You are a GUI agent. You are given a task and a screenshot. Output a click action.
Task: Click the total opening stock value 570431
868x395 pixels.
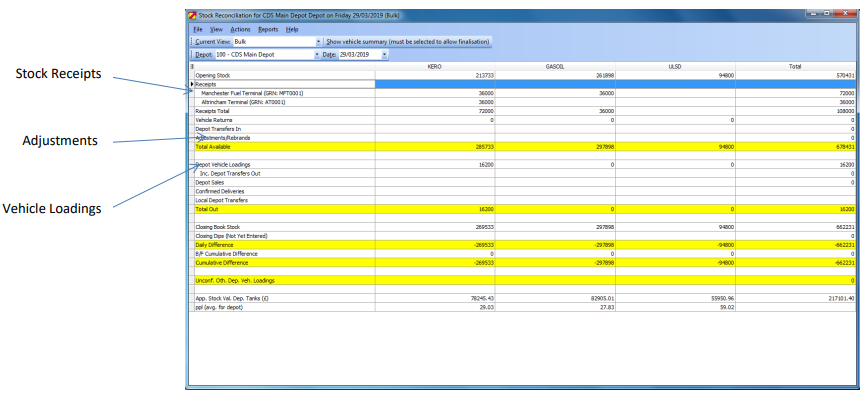click(845, 75)
